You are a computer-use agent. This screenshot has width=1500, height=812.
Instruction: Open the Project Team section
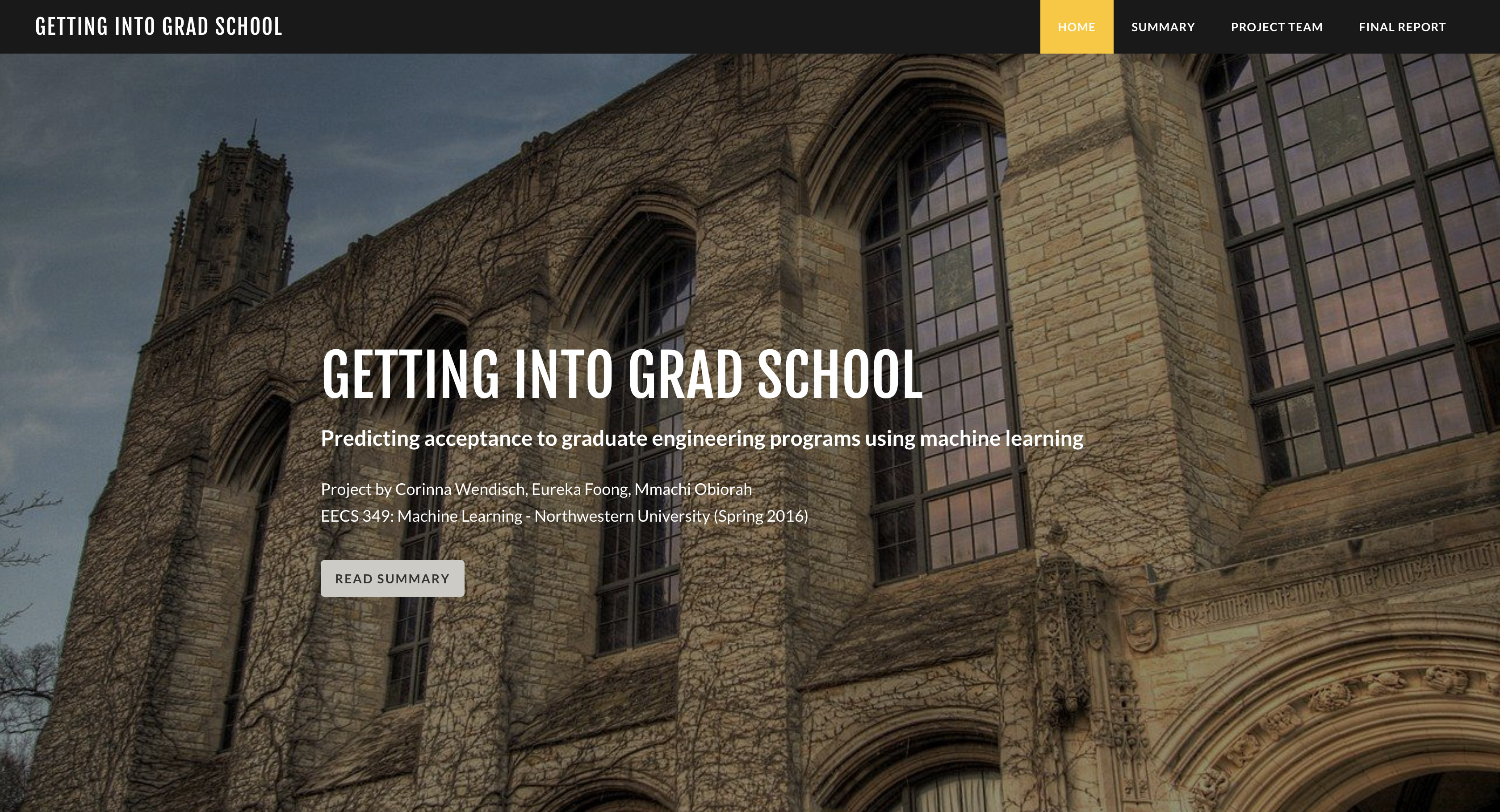(1276, 27)
